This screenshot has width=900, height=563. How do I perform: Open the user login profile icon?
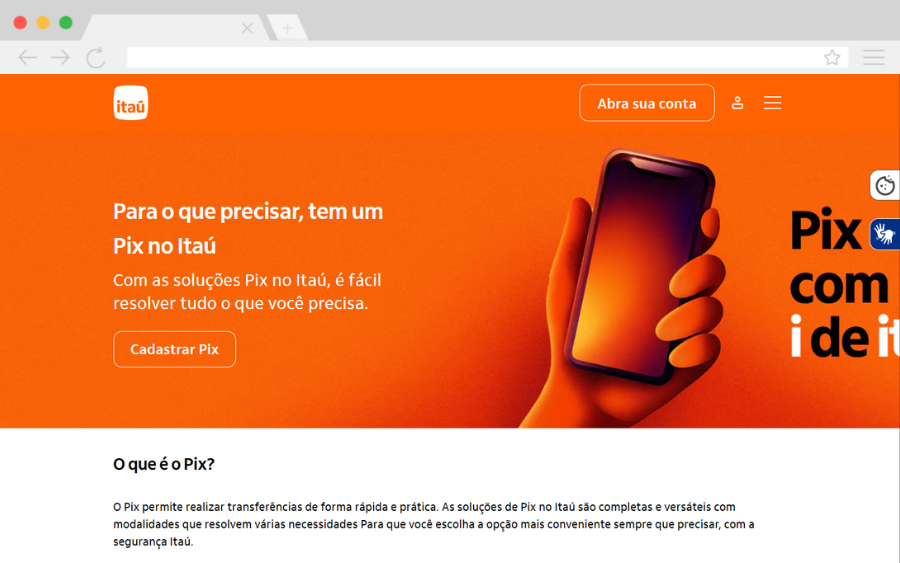(x=738, y=103)
